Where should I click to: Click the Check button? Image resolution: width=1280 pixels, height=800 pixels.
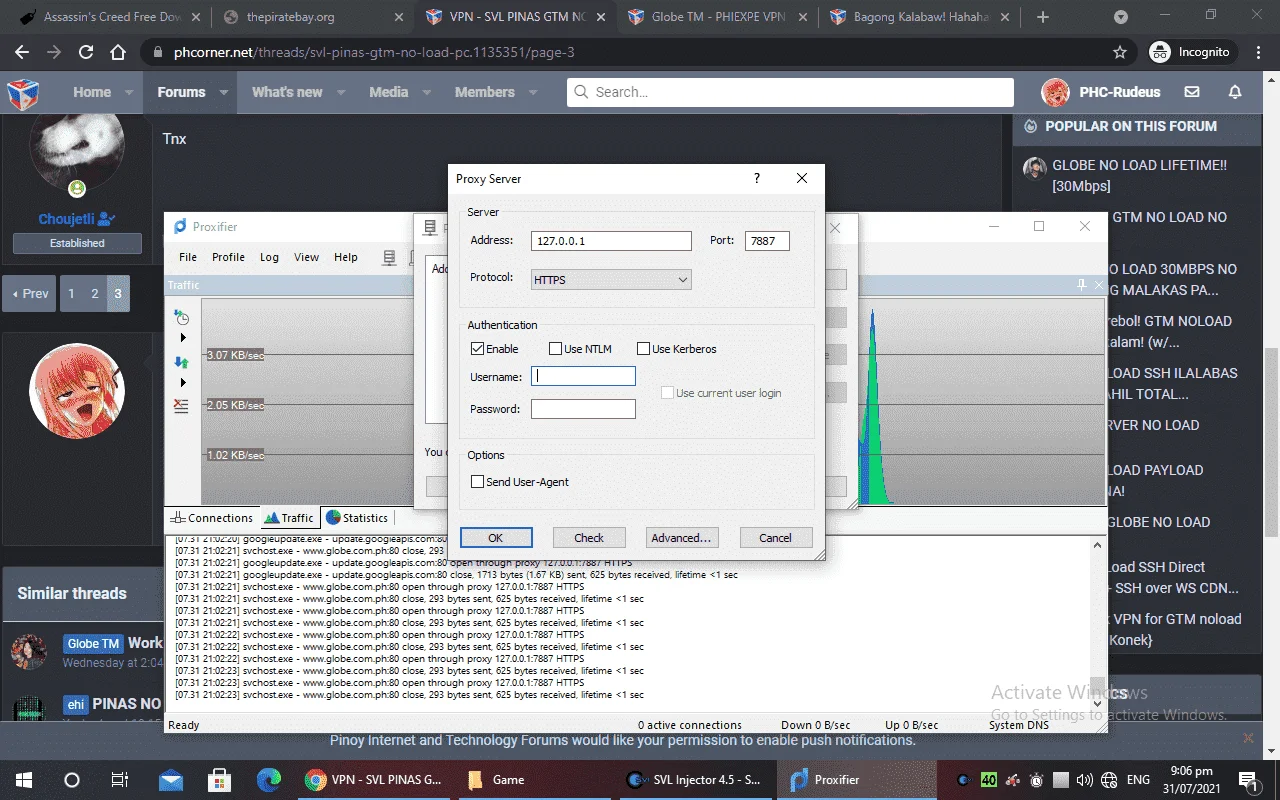pos(589,537)
